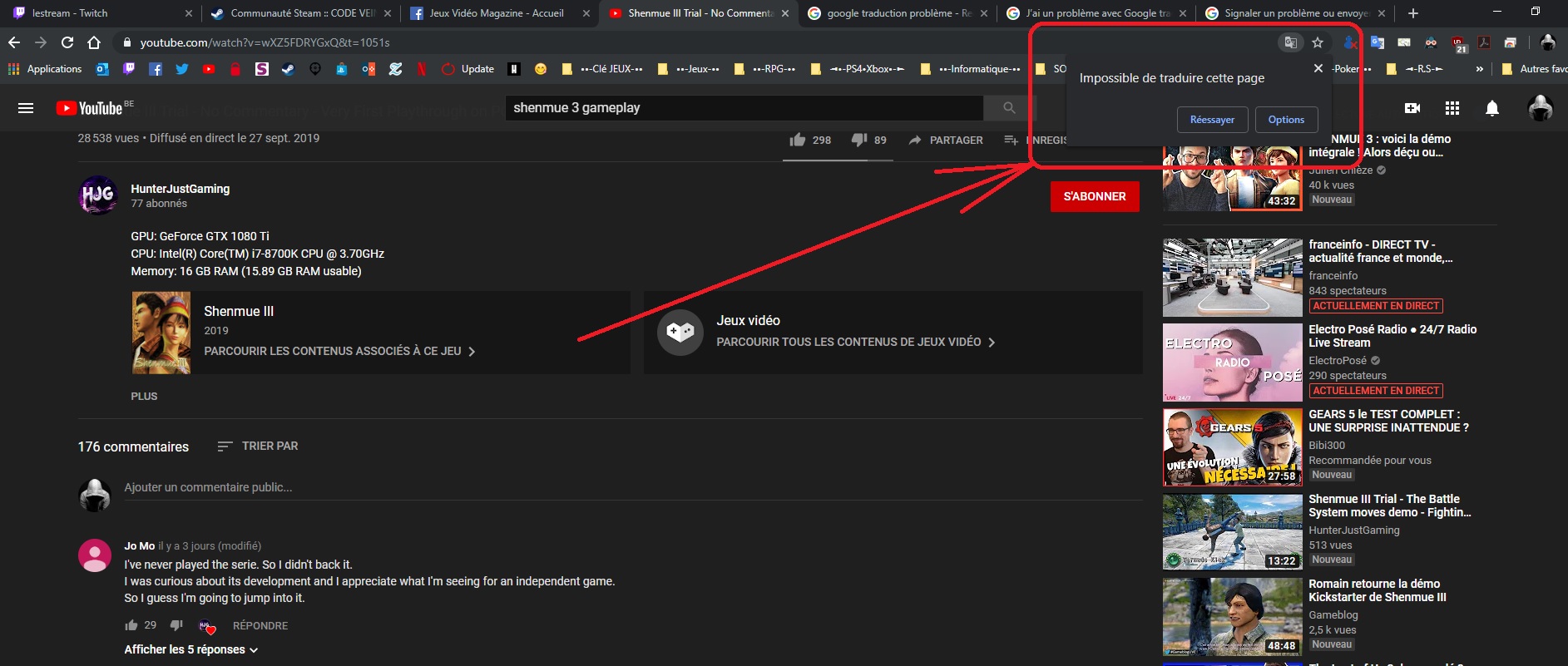Go back to previous page
Image resolution: width=1568 pixels, height=666 pixels.
14,42
